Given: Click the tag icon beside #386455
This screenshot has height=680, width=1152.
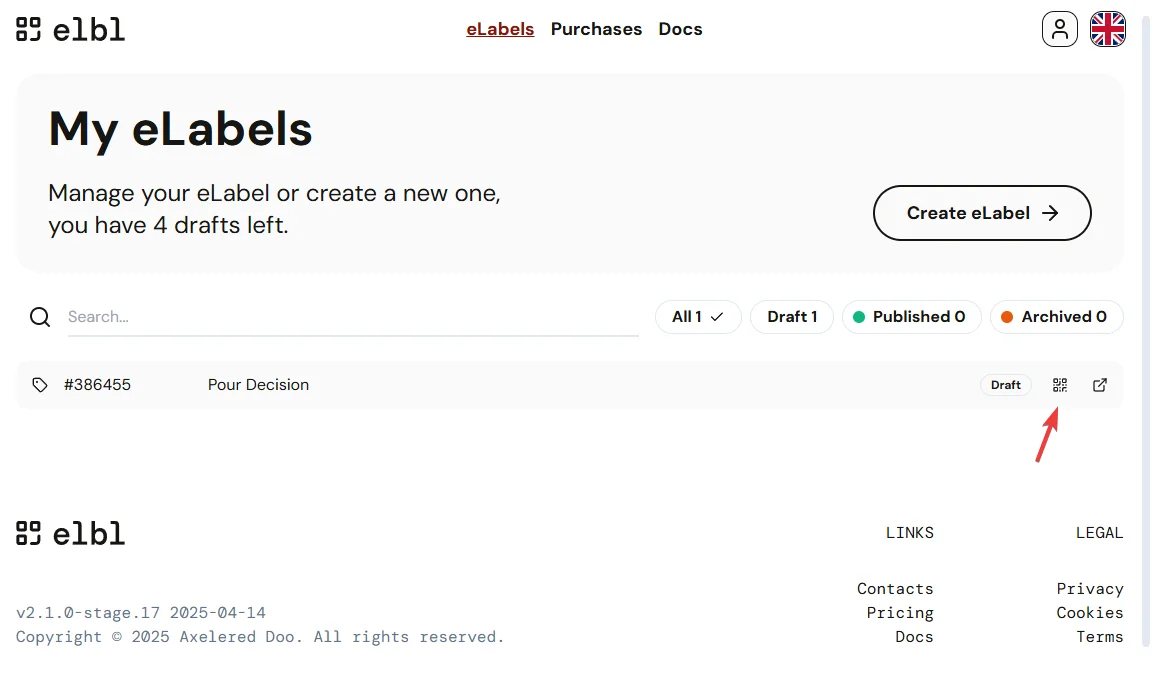Looking at the screenshot, I should pyautogui.click(x=40, y=385).
